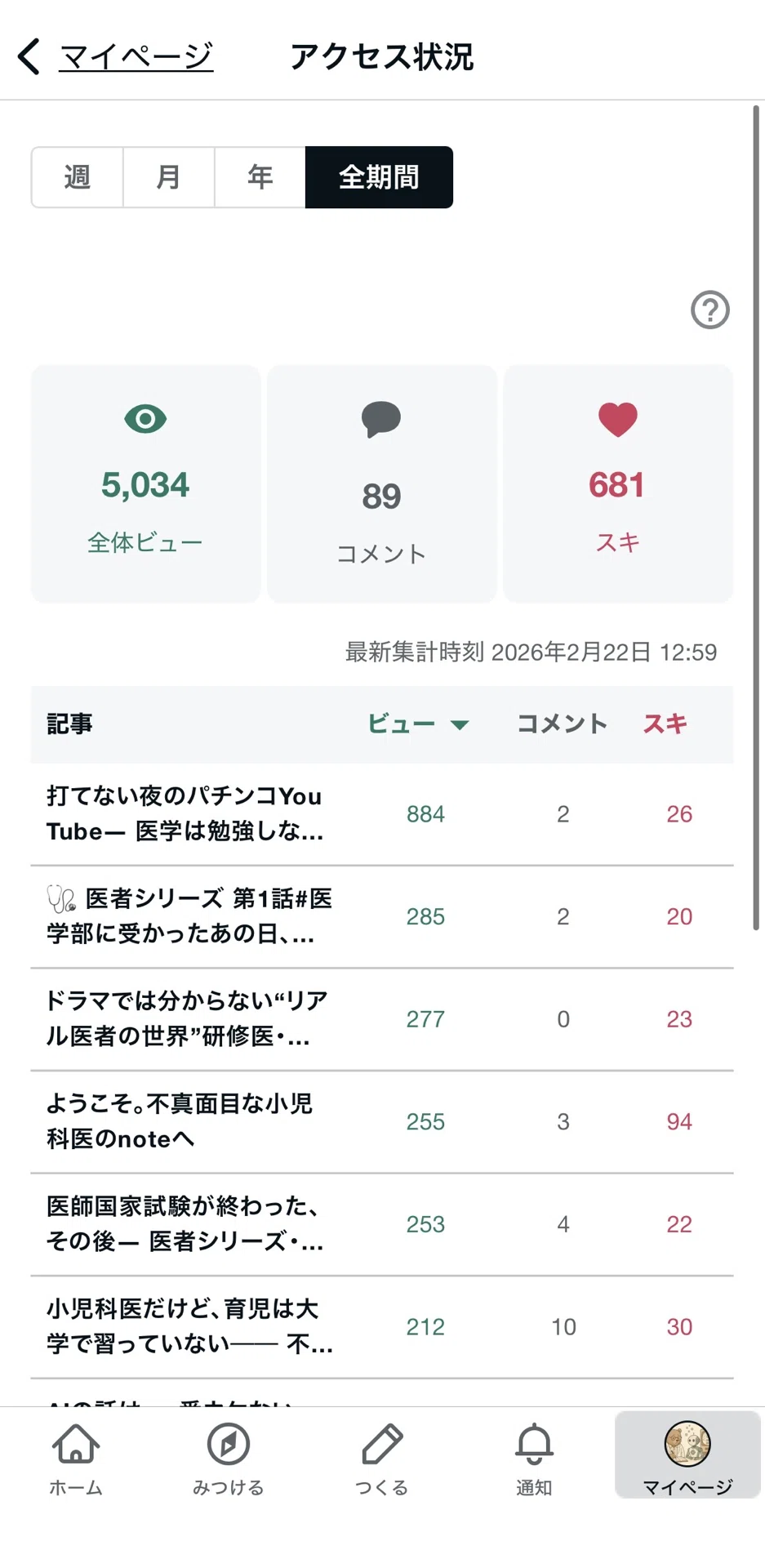Toggle the ビュー sort arrow
765x1568 pixels.
tap(460, 724)
